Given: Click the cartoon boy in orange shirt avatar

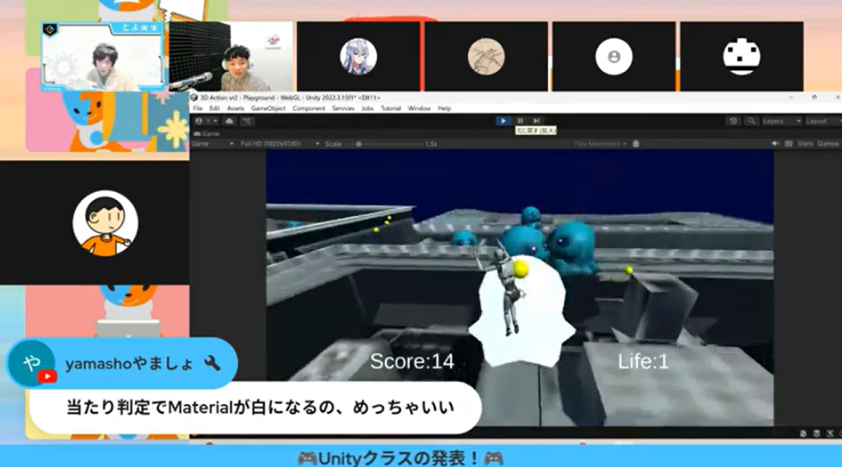Looking at the screenshot, I should [105, 223].
